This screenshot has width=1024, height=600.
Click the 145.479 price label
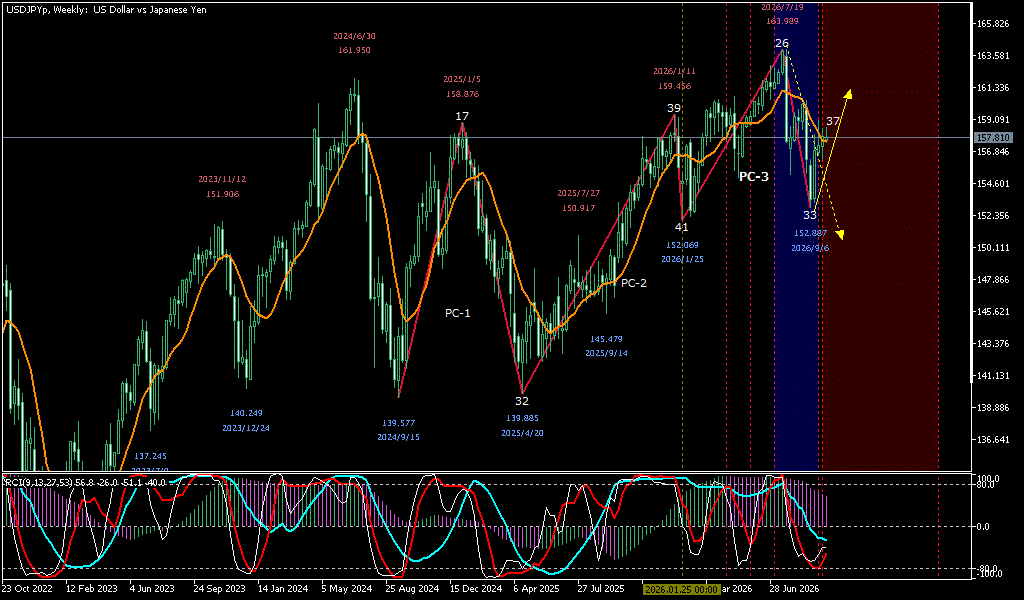click(606, 339)
